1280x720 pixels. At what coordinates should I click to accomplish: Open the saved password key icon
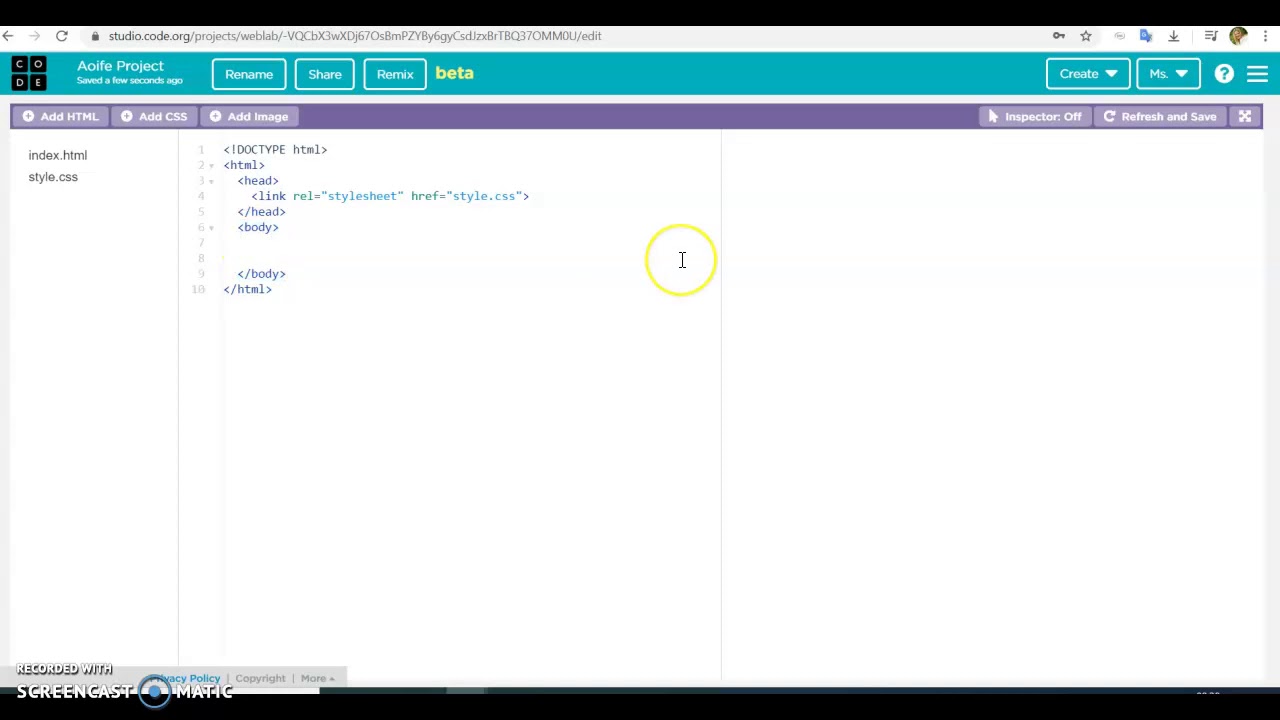pyautogui.click(x=1058, y=36)
